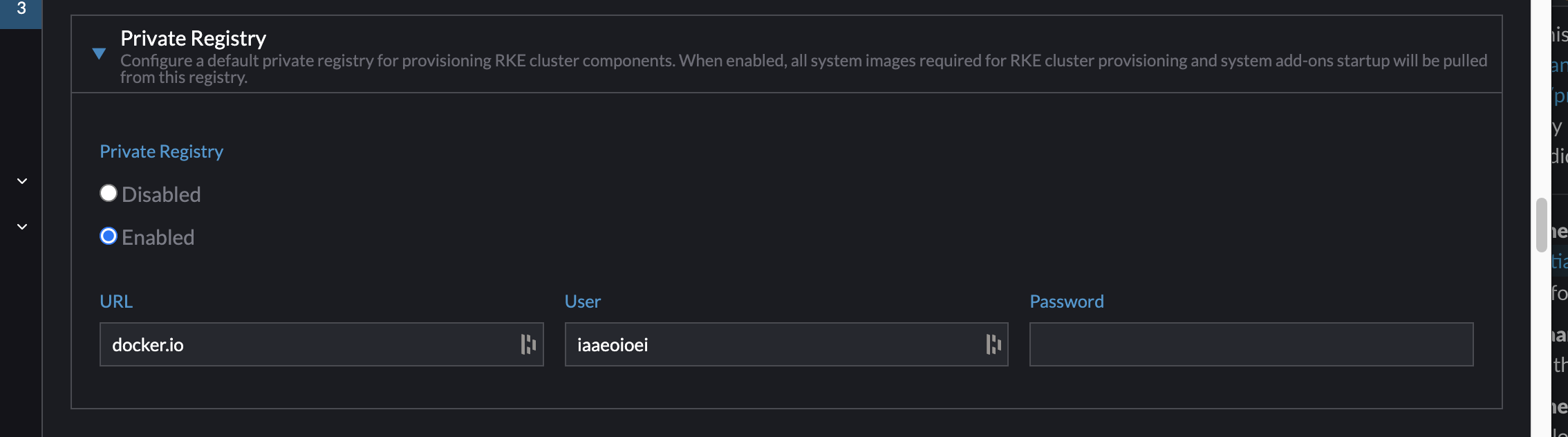Click inside the empty Password input field
This screenshot has width=1568, height=437.
coord(1250,344)
